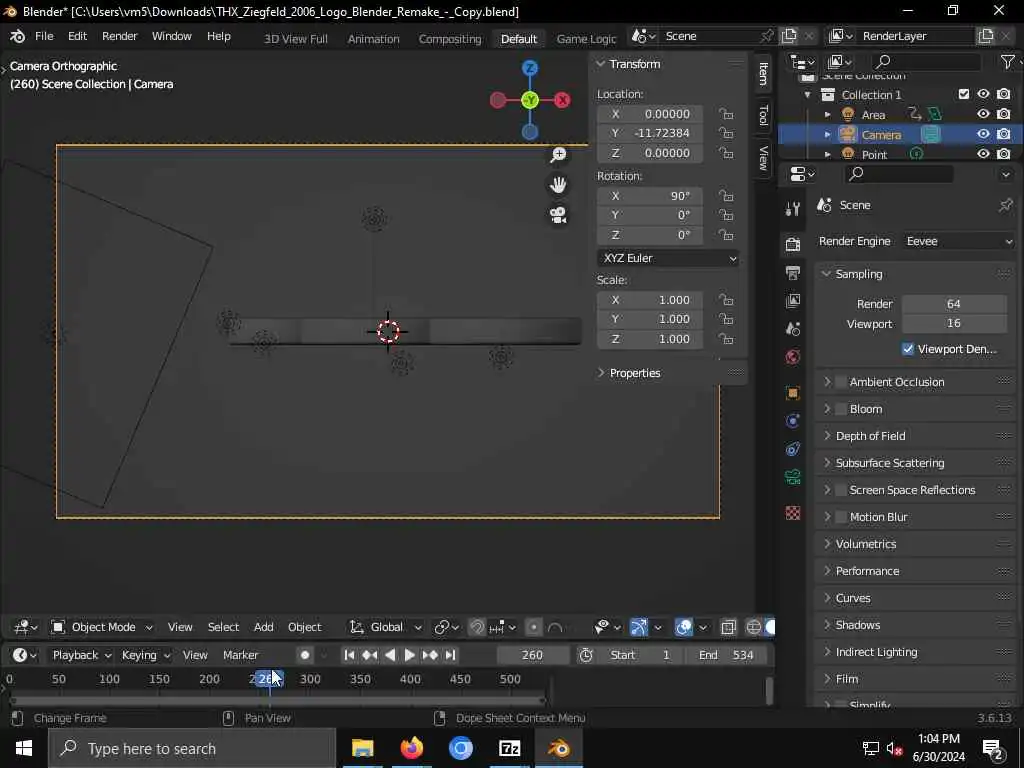Open the View Layer properties icon
The image size is (1024, 768).
[x=793, y=300]
